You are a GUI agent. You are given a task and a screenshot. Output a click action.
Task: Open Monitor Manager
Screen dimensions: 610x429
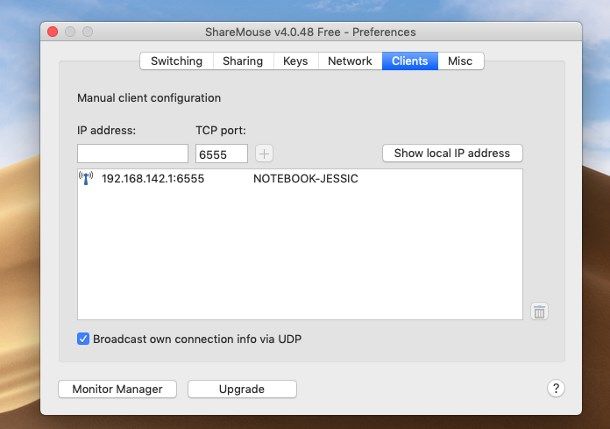click(117, 389)
